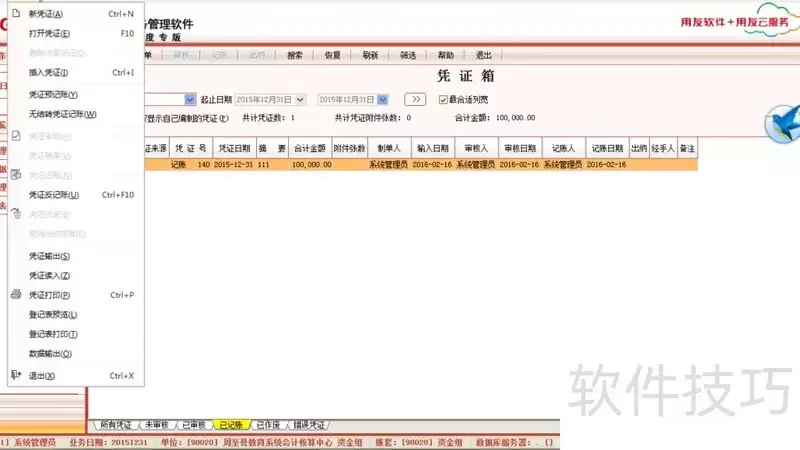Click the 备注 column header

pyautogui.click(x=687, y=148)
